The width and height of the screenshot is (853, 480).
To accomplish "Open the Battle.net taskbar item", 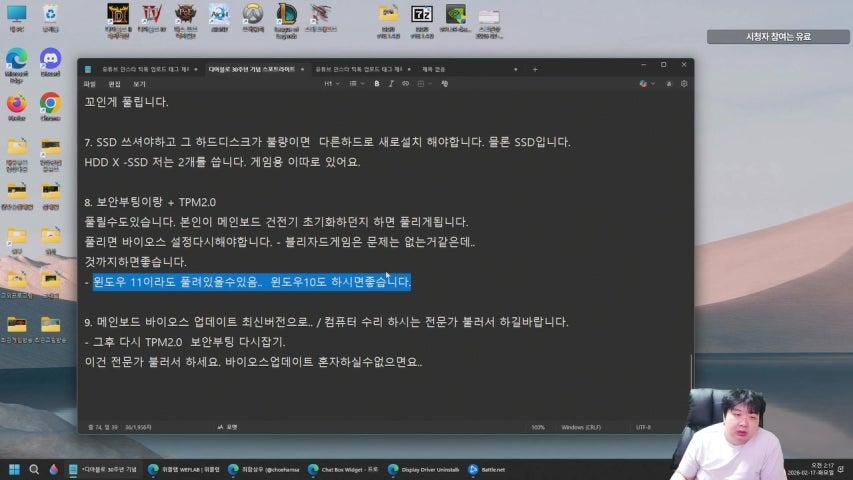I will click(x=487, y=469).
